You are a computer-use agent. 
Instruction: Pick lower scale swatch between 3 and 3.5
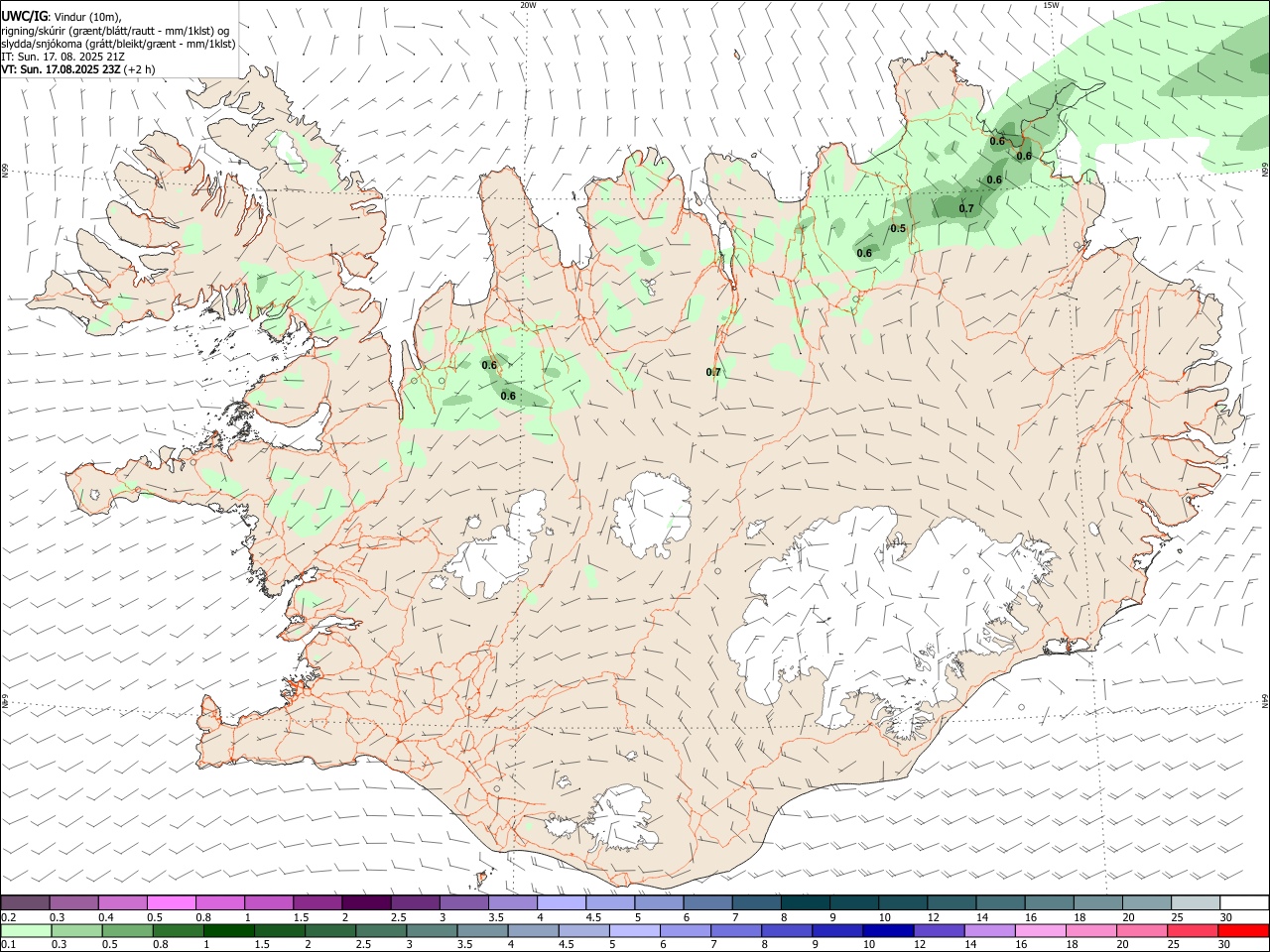[431, 930]
